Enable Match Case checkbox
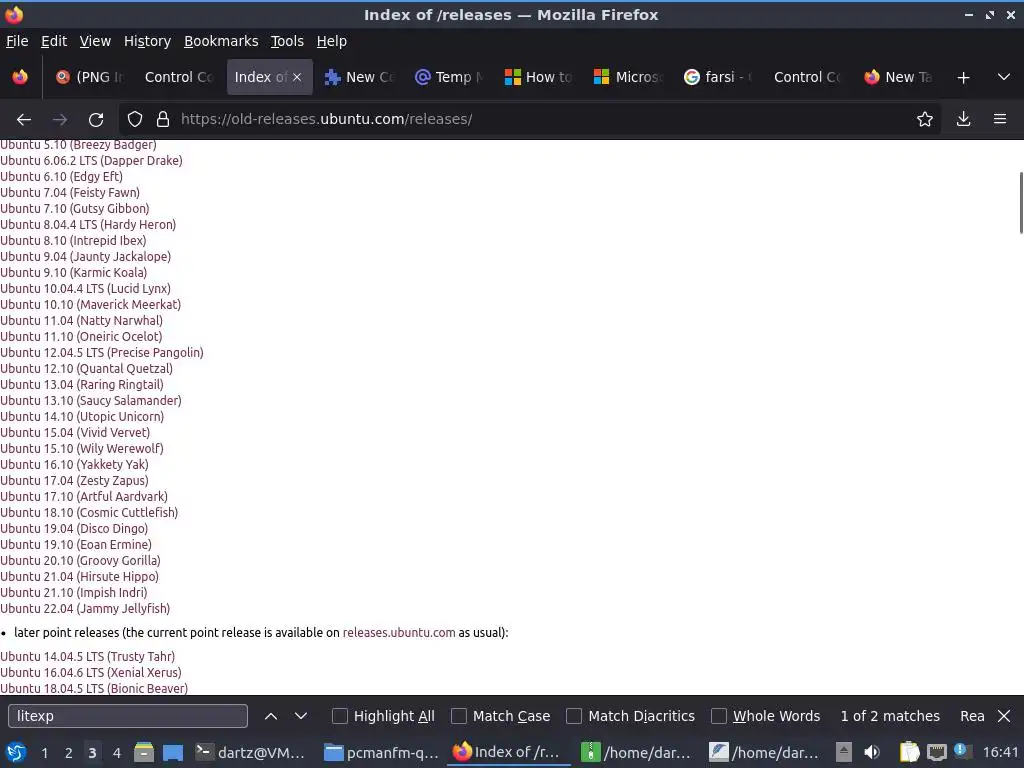Screen dimensions: 1024x768 (x=459, y=716)
